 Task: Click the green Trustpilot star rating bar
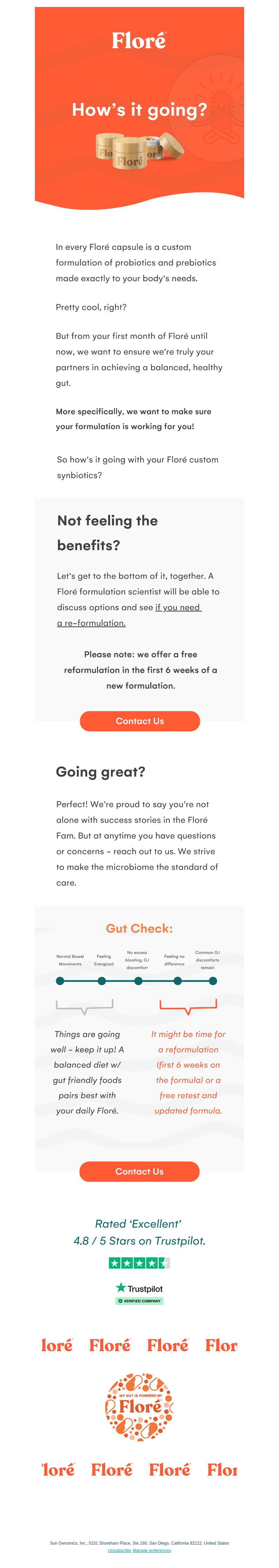(139, 1263)
